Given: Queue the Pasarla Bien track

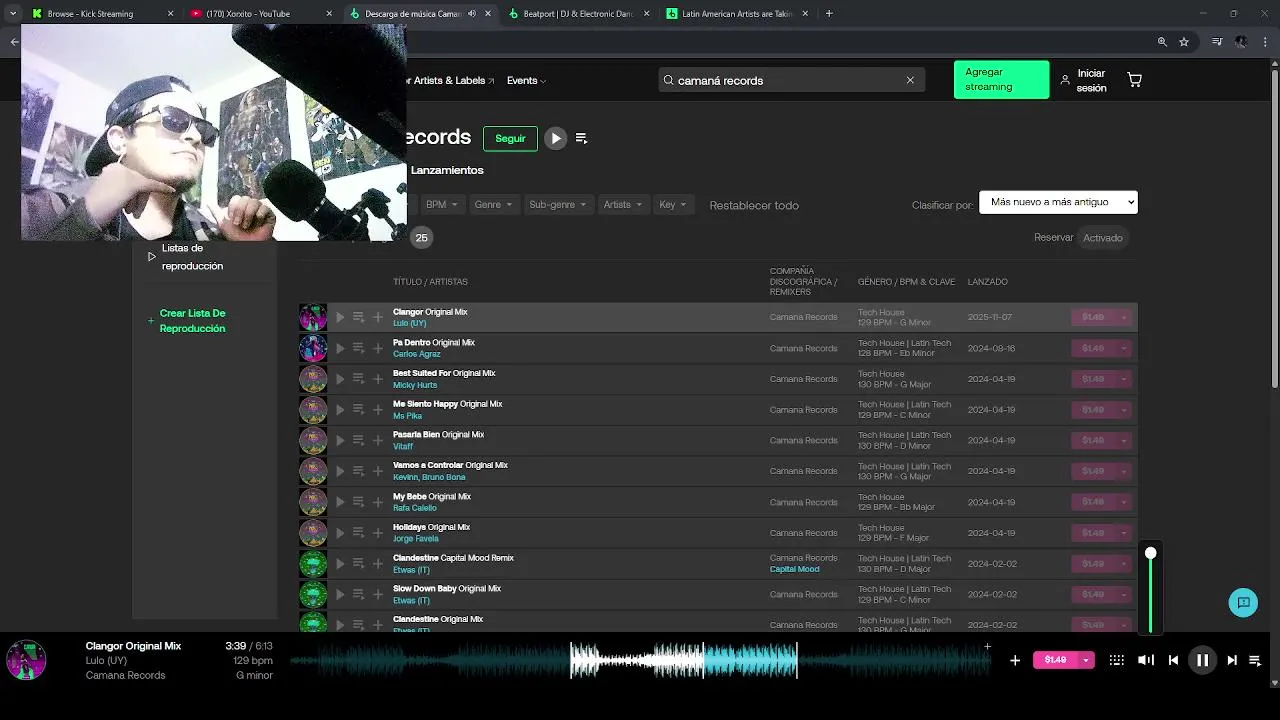Looking at the screenshot, I should click(358, 440).
